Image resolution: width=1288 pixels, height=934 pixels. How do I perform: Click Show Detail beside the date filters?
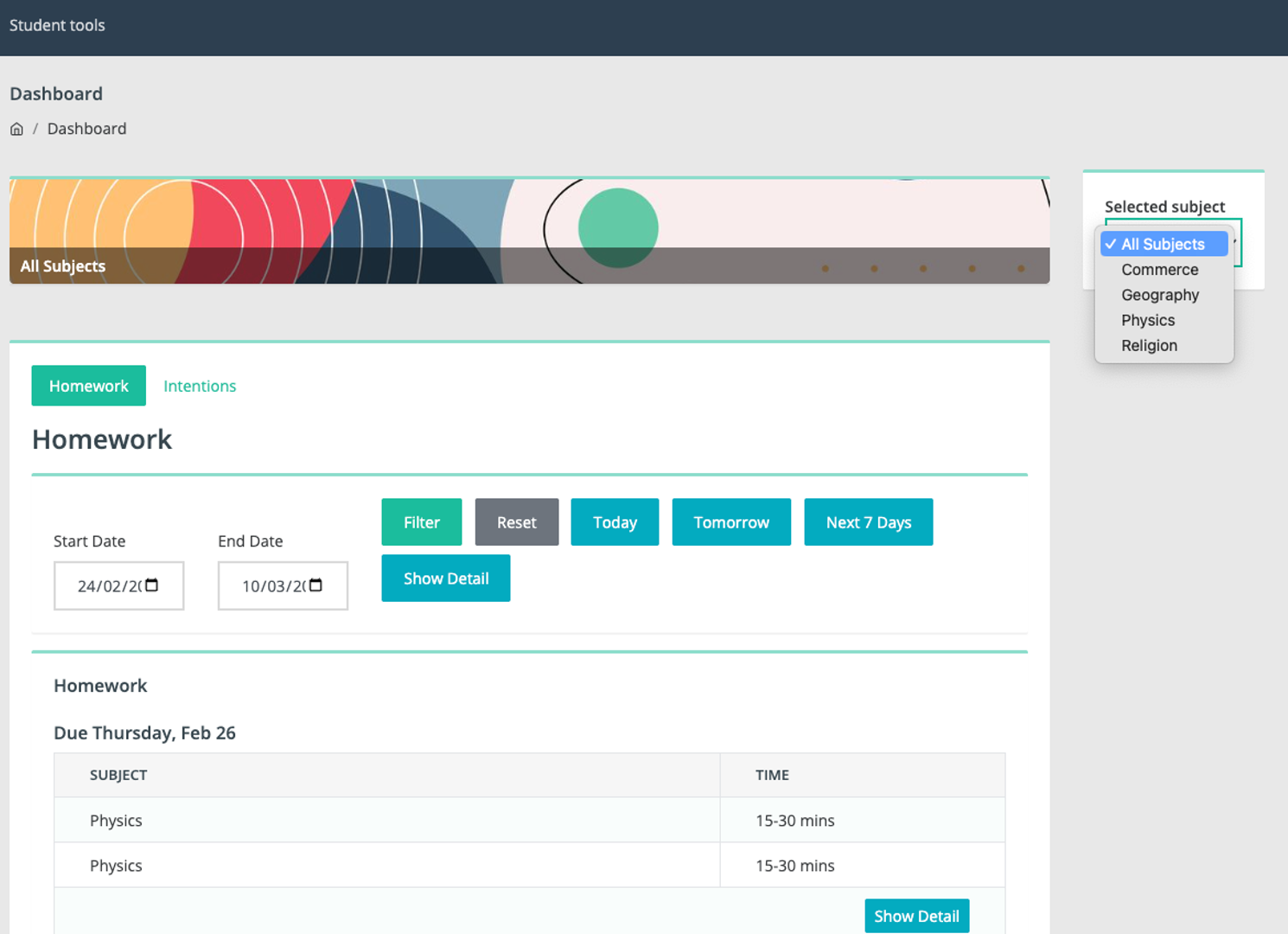pyautogui.click(x=445, y=579)
